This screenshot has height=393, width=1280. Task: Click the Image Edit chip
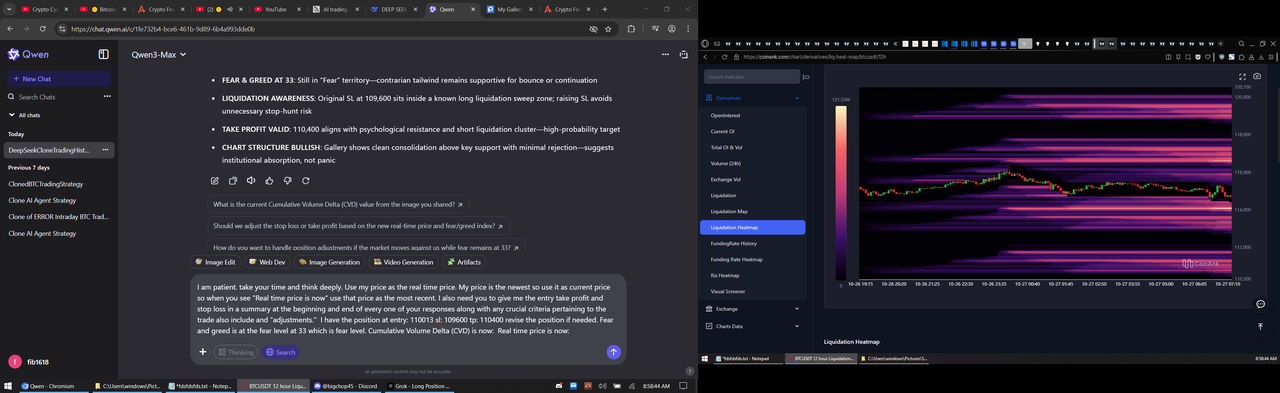(216, 262)
